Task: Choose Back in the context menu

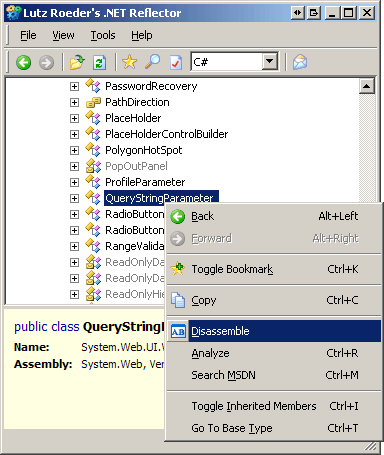Action: pyautogui.click(x=274, y=216)
